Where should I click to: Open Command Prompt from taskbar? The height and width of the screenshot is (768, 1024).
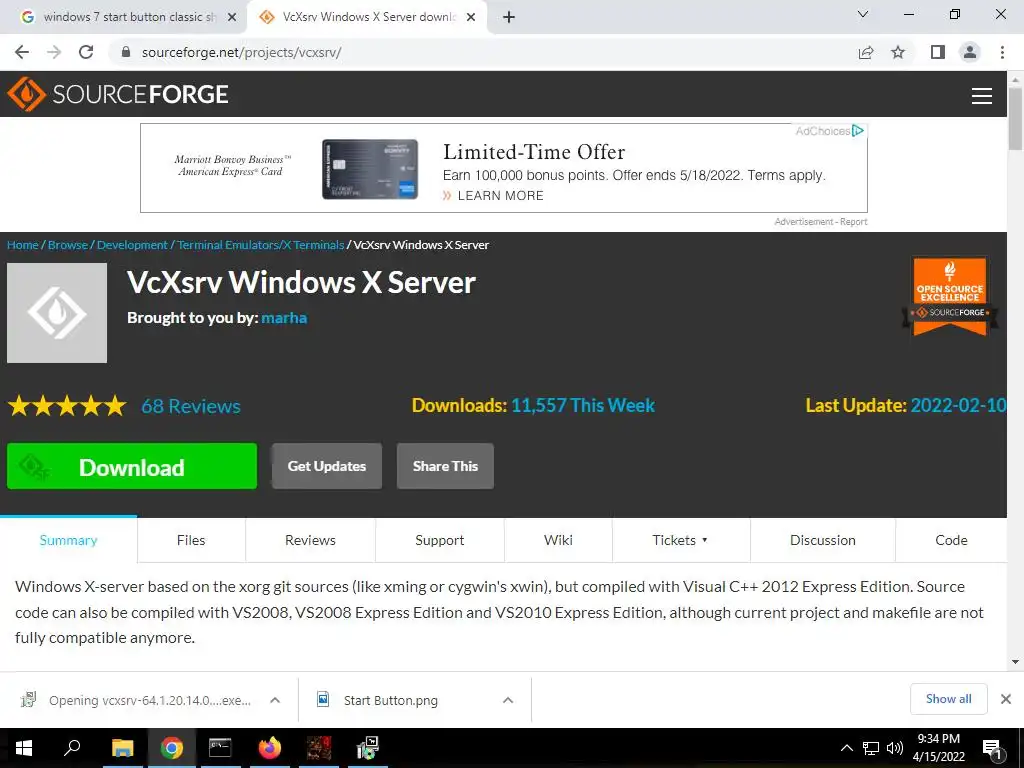coord(220,748)
